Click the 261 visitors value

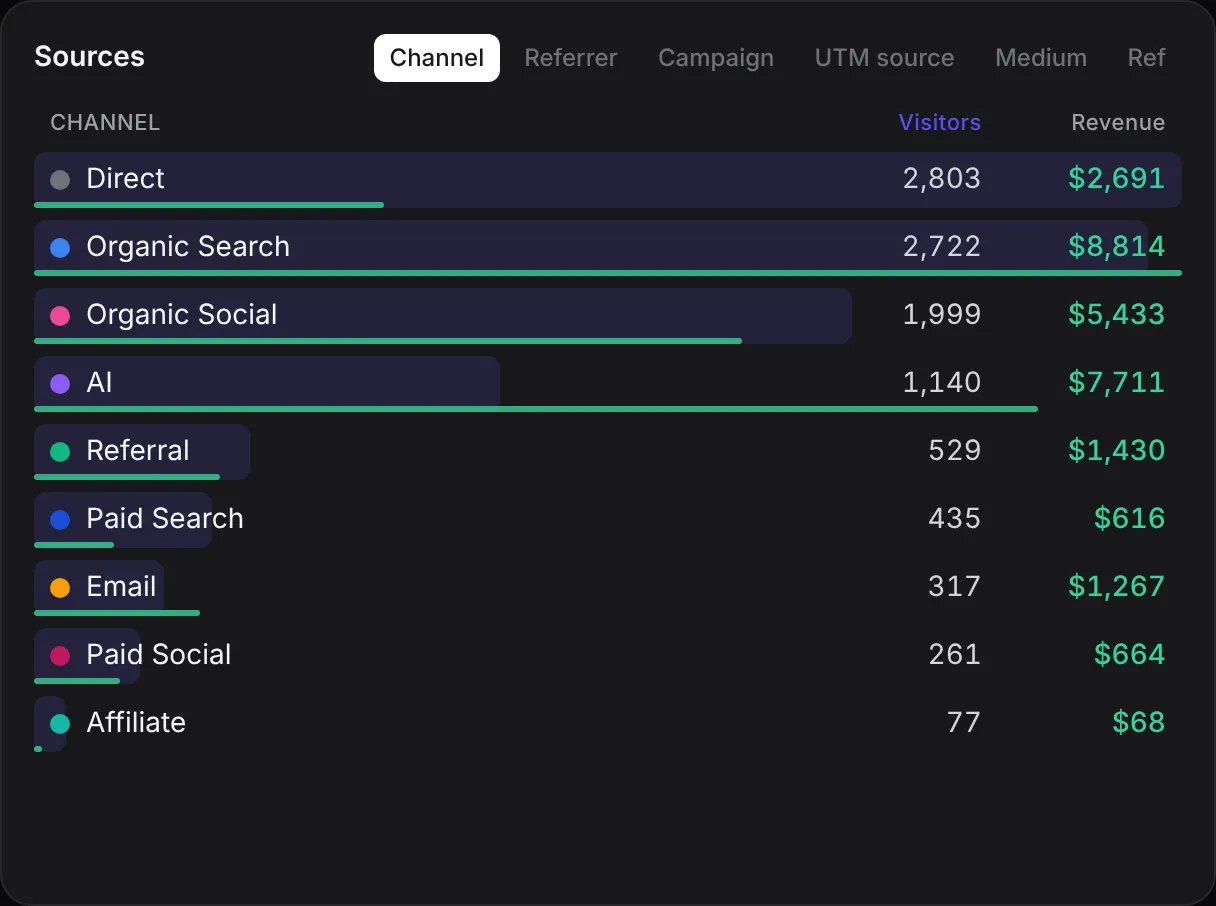[x=954, y=655]
